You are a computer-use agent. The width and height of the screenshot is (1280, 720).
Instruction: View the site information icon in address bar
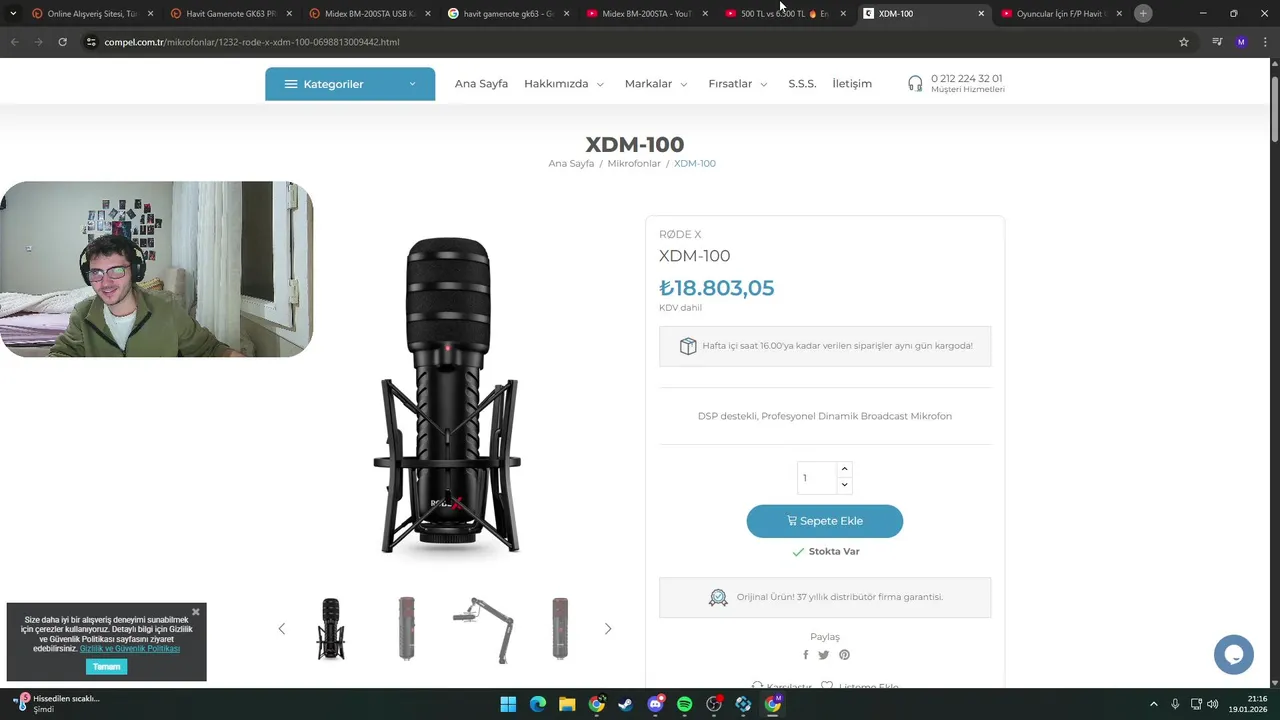91,42
